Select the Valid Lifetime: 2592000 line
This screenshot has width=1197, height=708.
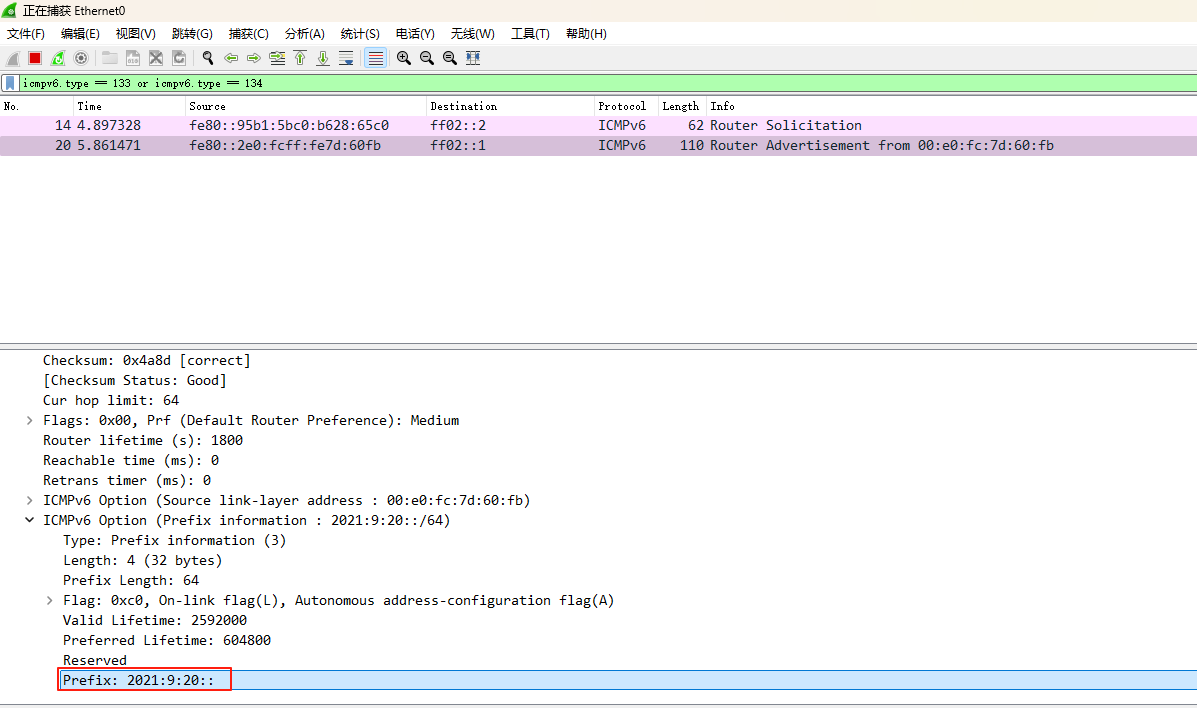(154, 621)
